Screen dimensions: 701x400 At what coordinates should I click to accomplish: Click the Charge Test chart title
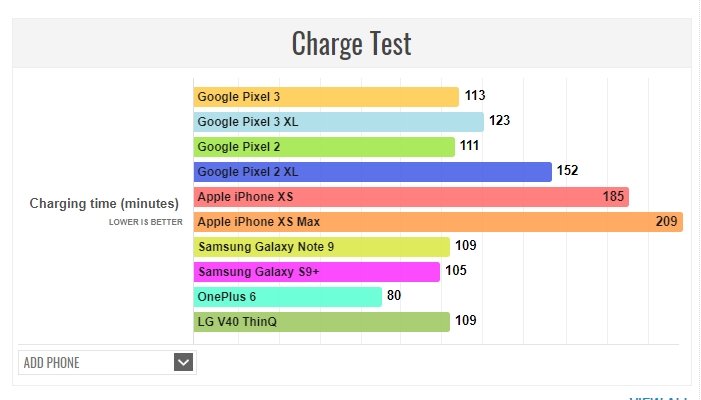click(x=351, y=44)
